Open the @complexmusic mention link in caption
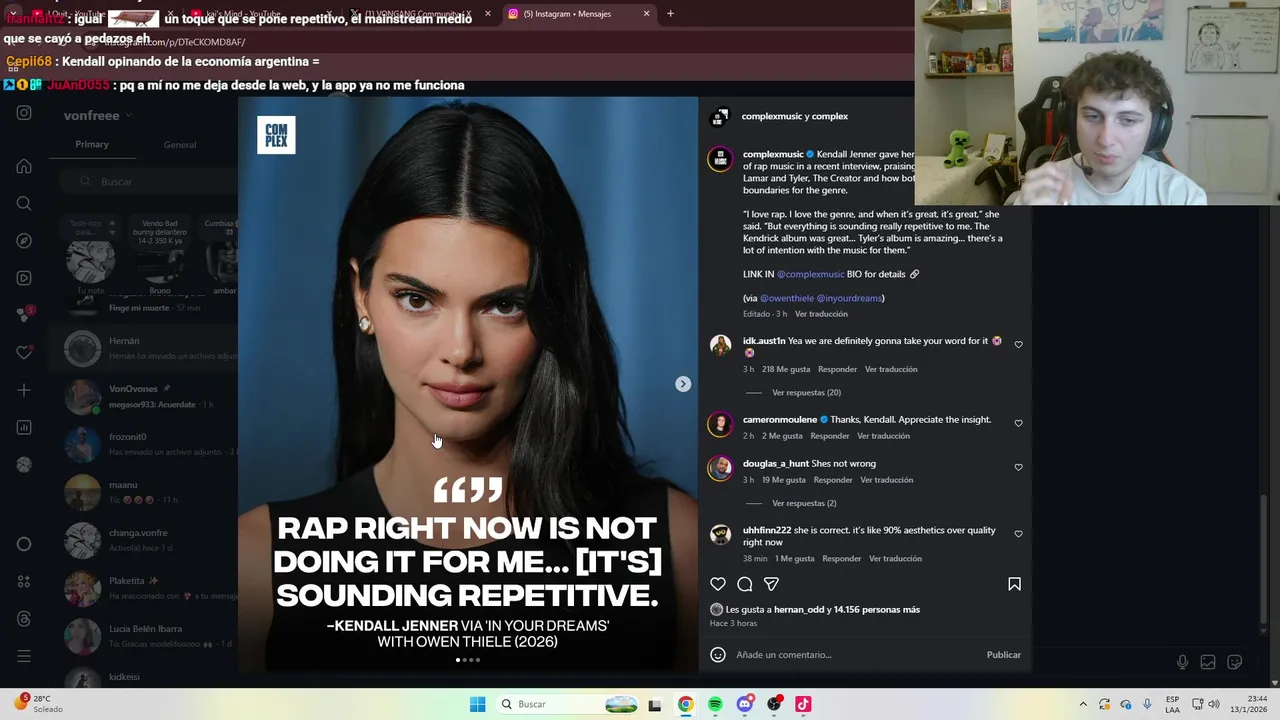This screenshot has height=720, width=1280. tap(811, 274)
